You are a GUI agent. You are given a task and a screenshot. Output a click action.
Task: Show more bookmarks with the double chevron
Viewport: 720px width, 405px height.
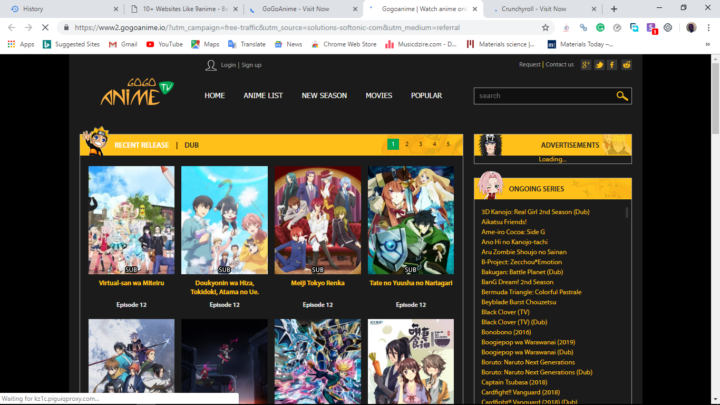[x=708, y=44]
